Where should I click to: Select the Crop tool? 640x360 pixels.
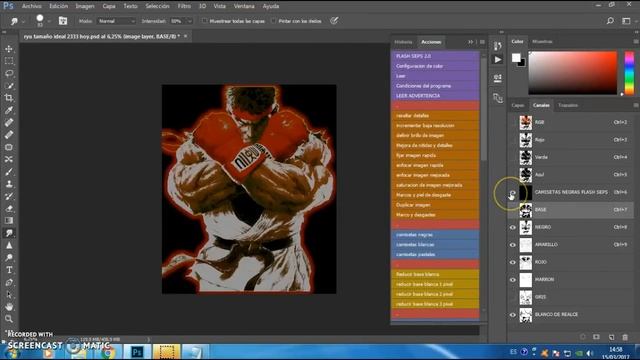(x=9, y=98)
